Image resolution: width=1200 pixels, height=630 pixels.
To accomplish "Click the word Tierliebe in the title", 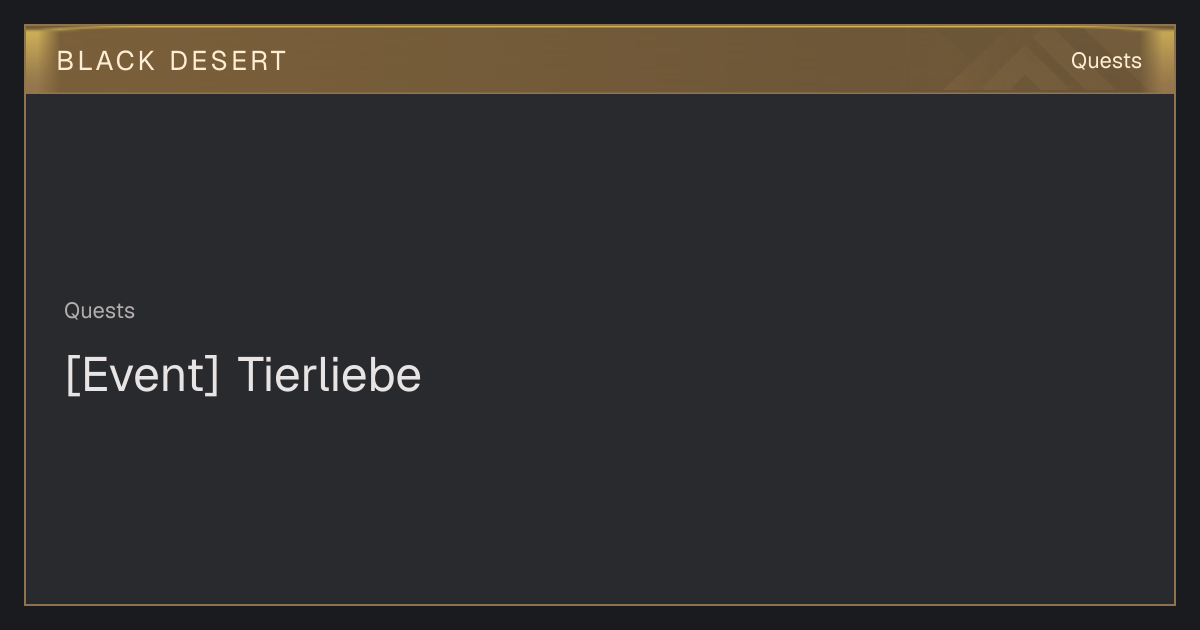I will click(x=330, y=375).
